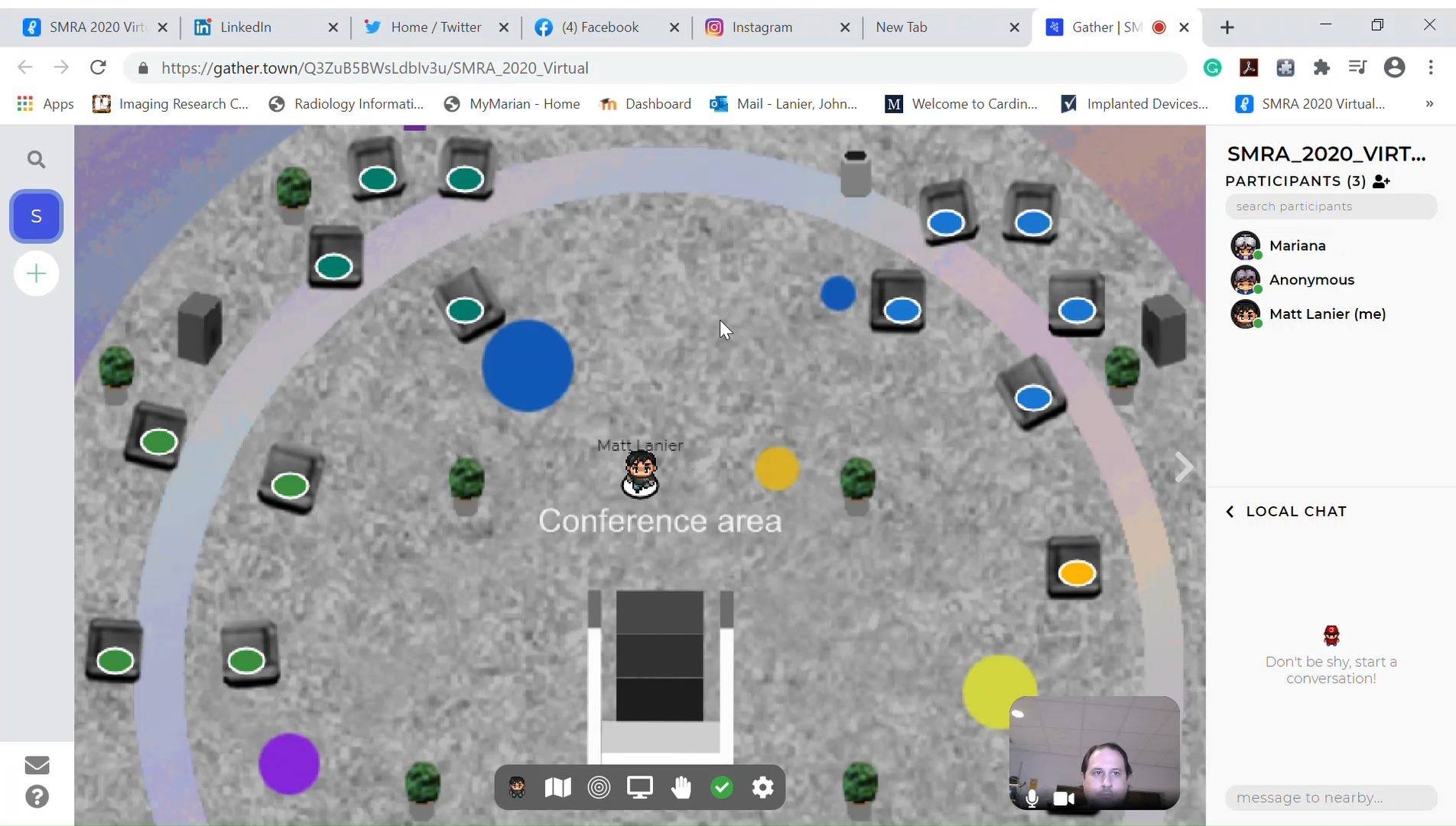Mute the microphone on the video preview
Image resolution: width=1456 pixels, height=826 pixels.
(1032, 798)
